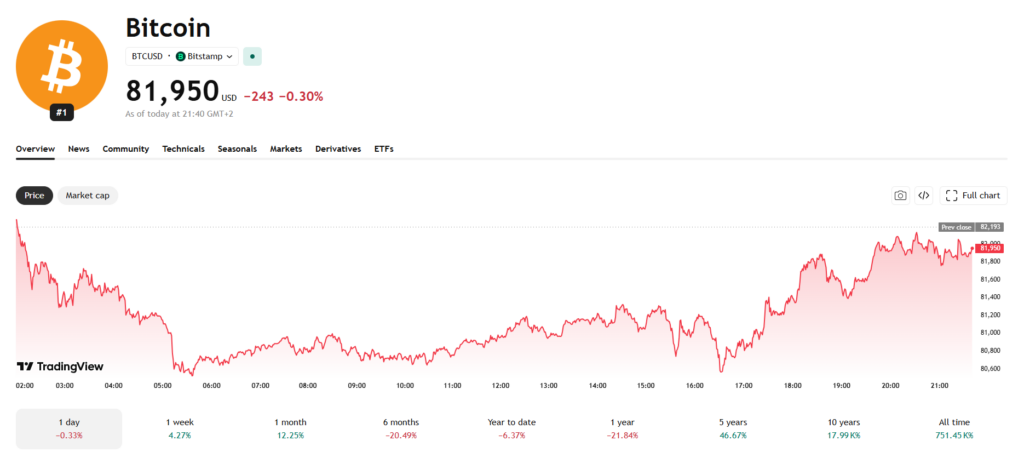Select the 1 year range
The image size is (1024, 452).
point(621,428)
